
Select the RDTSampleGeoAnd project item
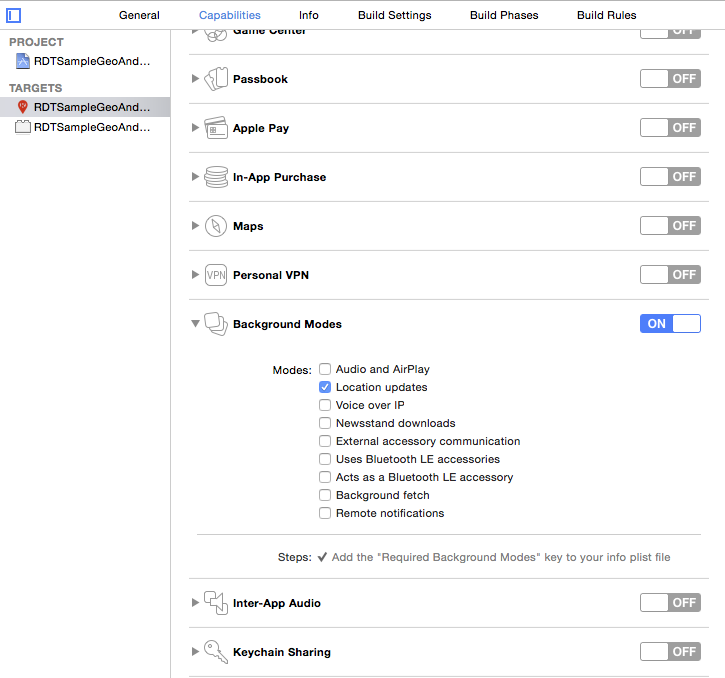tap(90, 61)
